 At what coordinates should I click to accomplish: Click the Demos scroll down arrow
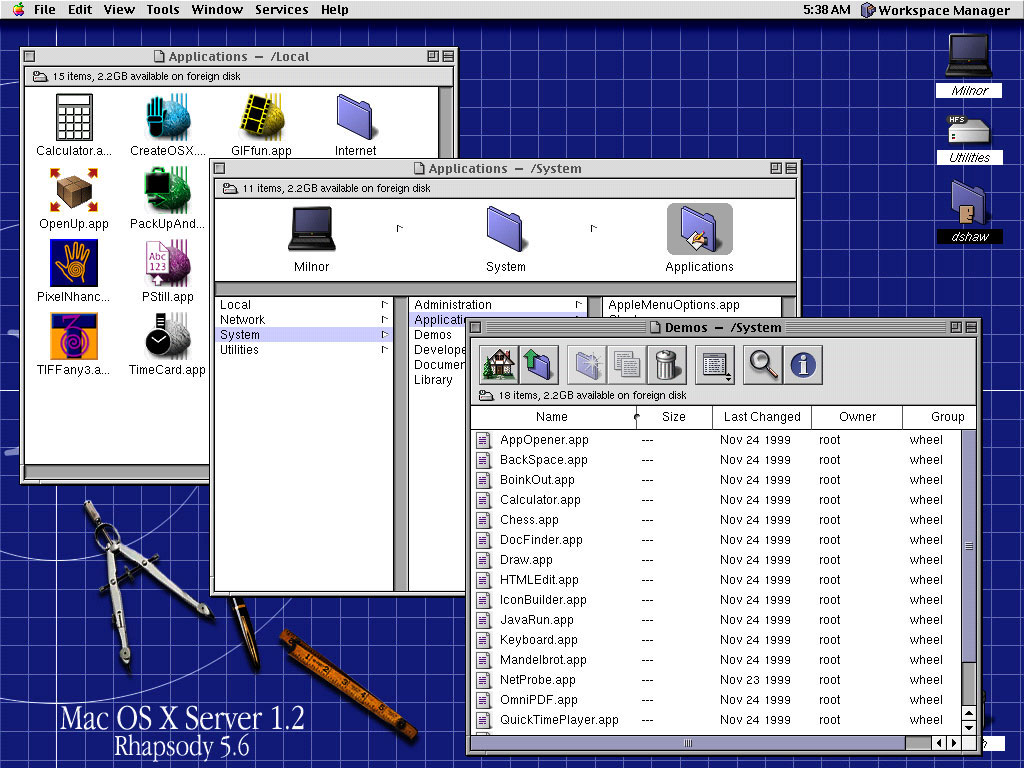click(x=969, y=728)
